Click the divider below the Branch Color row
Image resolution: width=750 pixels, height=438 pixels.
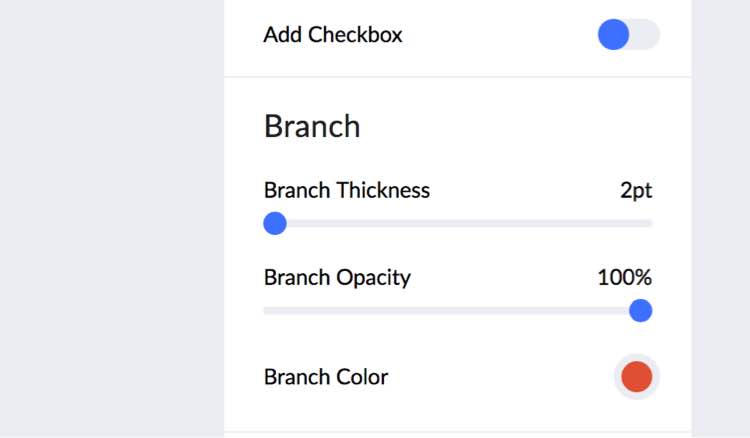click(x=458, y=432)
